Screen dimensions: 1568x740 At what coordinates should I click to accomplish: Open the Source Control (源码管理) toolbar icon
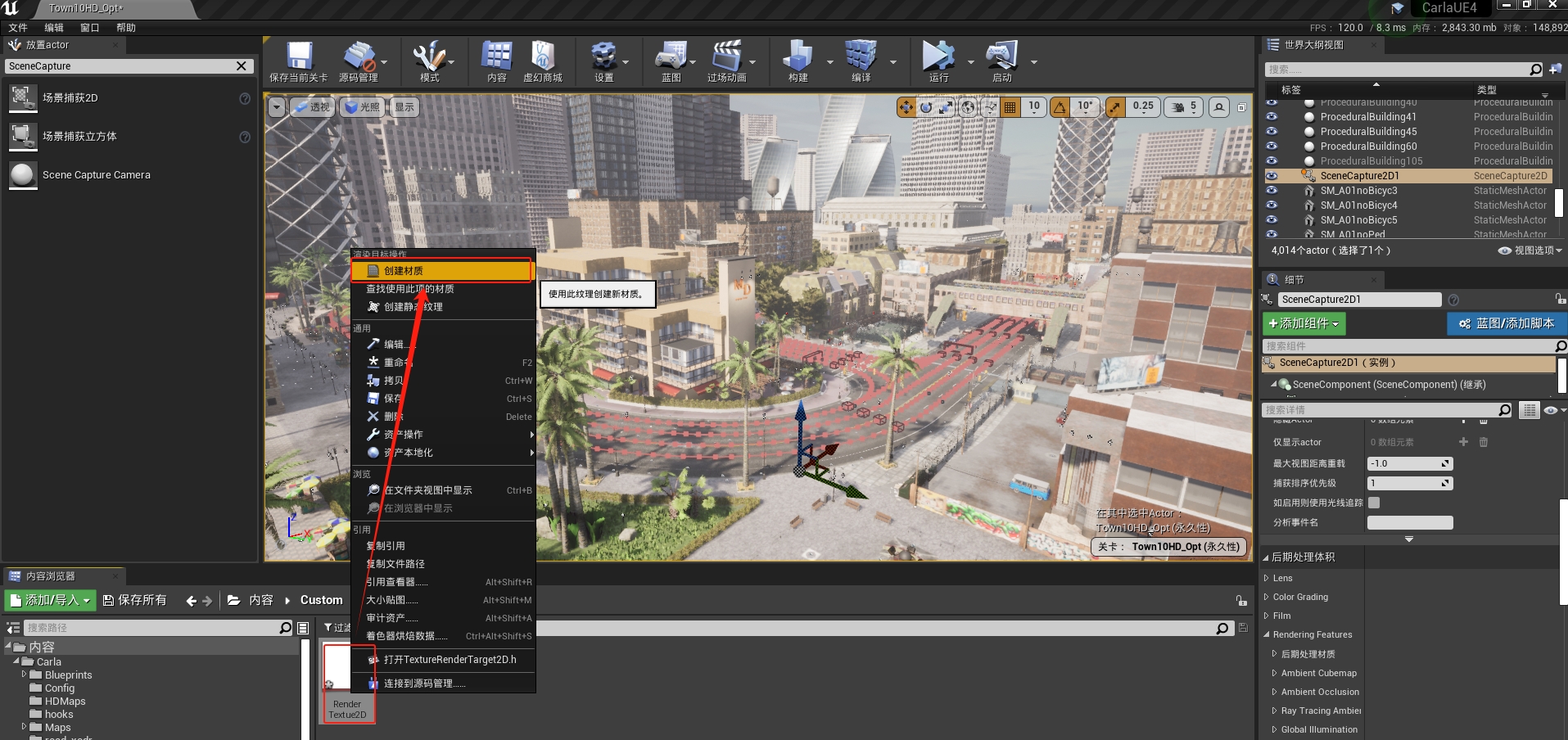358,57
